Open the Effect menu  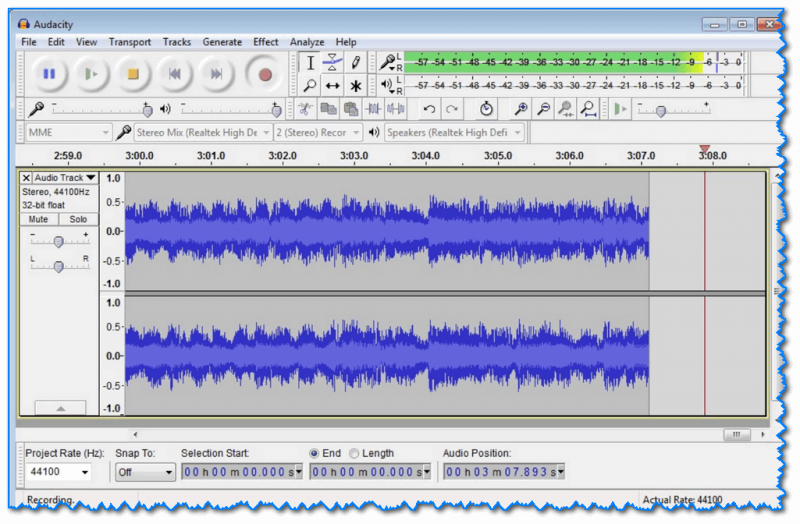tap(266, 42)
